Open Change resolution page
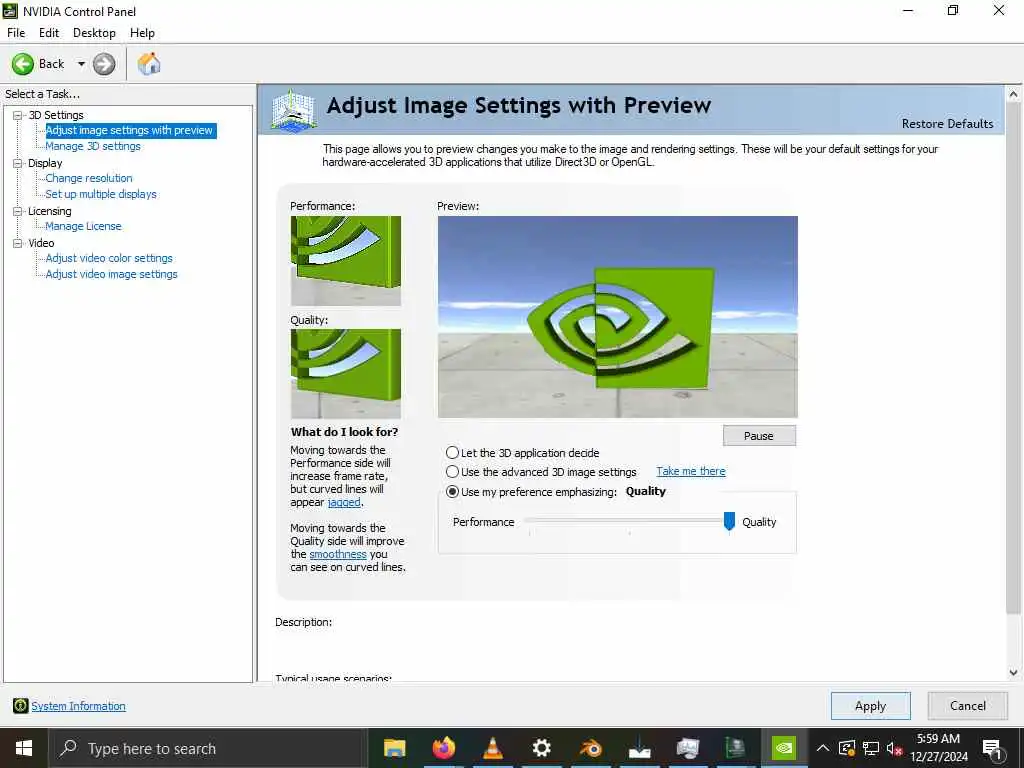The width and height of the screenshot is (1024, 768). pos(89,178)
